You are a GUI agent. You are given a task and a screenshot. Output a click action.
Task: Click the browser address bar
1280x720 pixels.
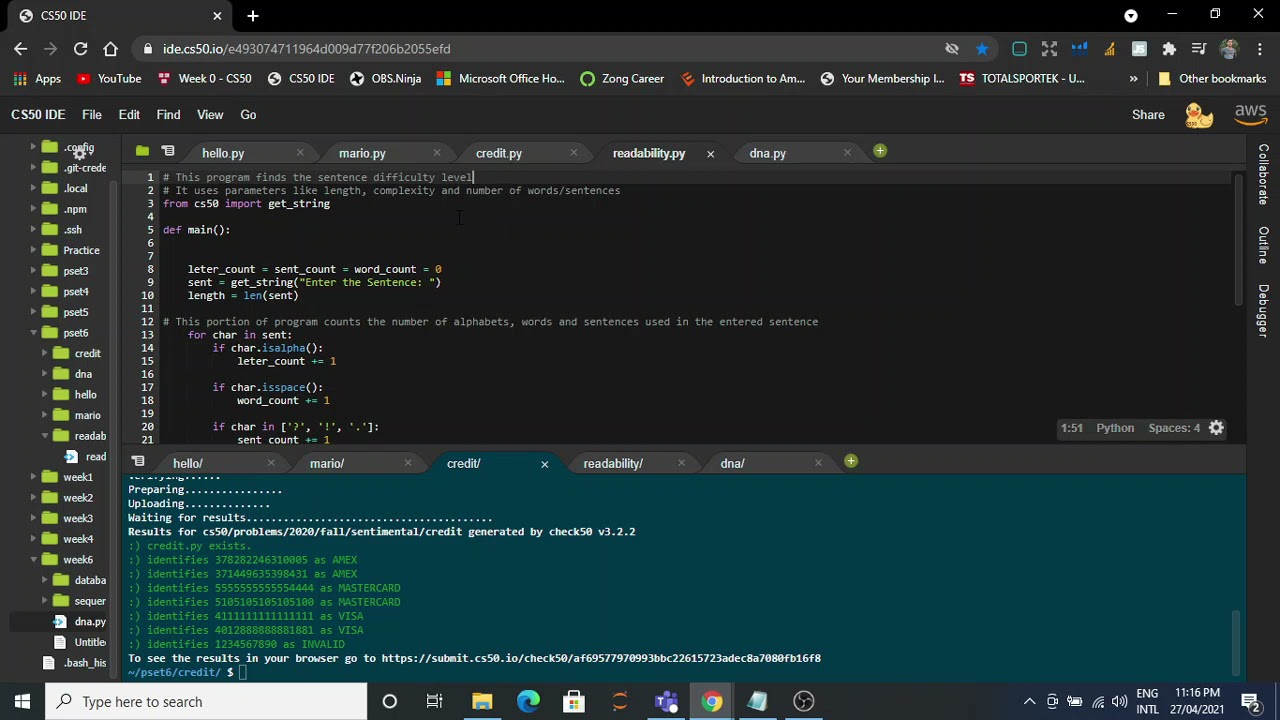[x=540, y=48]
